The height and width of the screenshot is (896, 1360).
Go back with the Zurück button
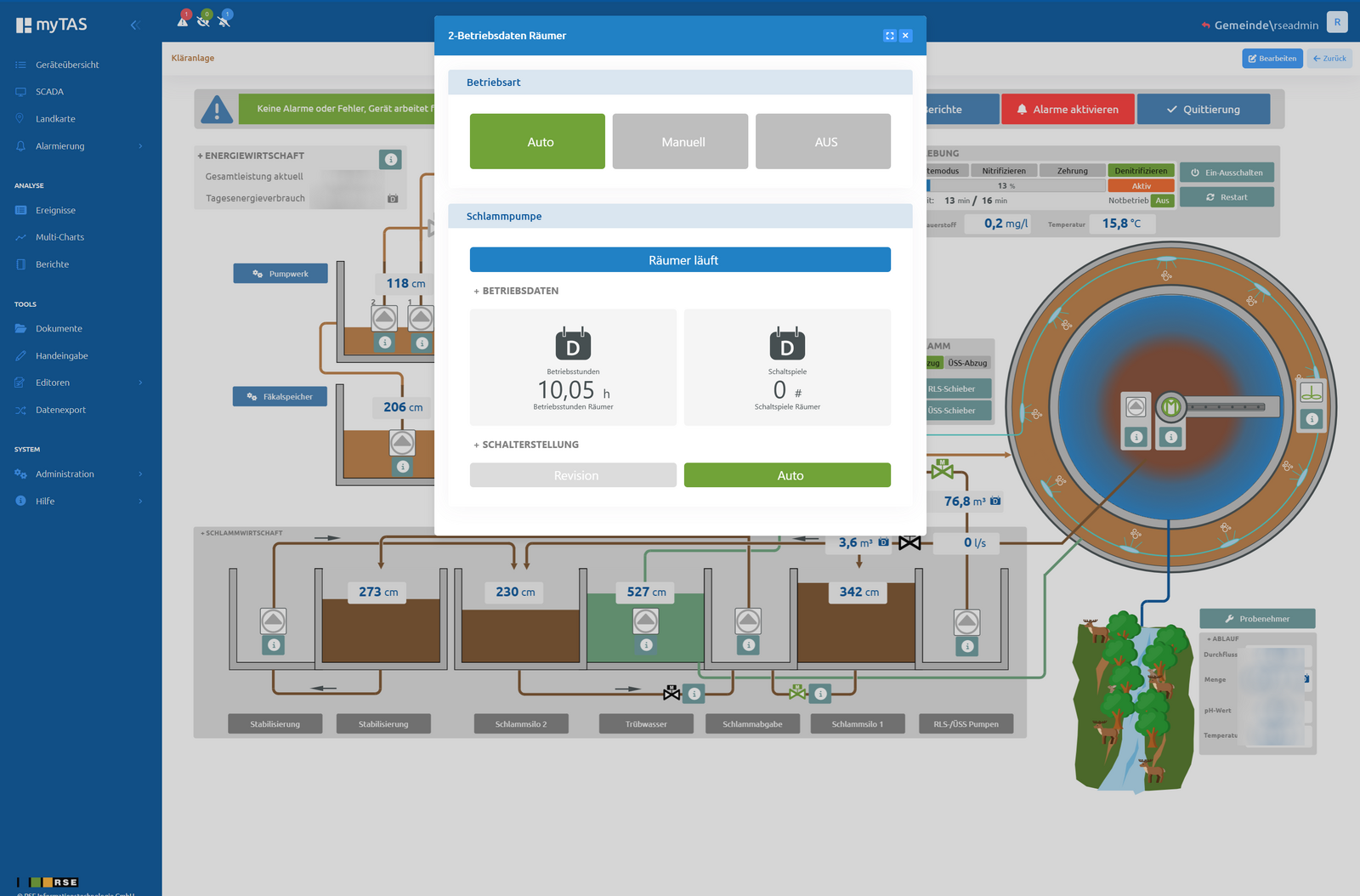pyautogui.click(x=1329, y=59)
